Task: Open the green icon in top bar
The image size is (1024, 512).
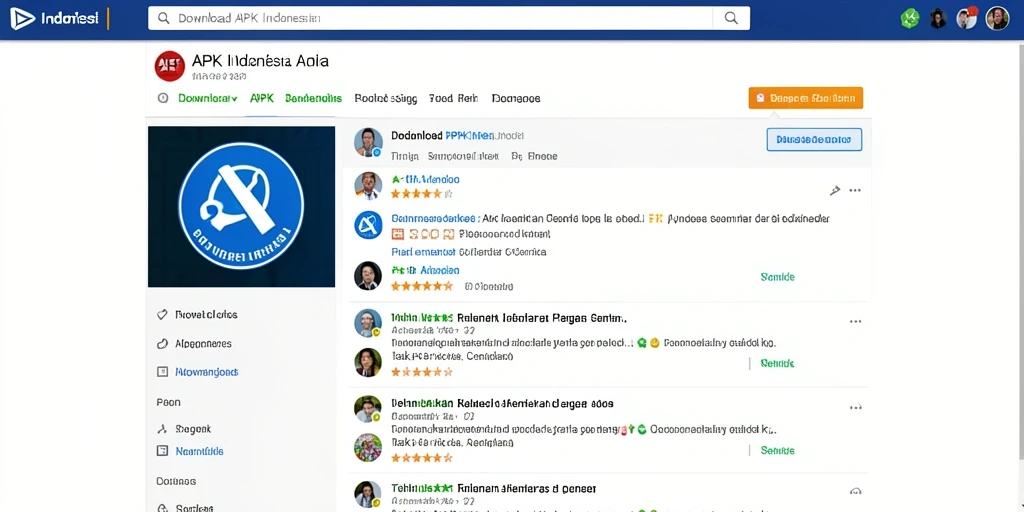Action: pos(910,18)
